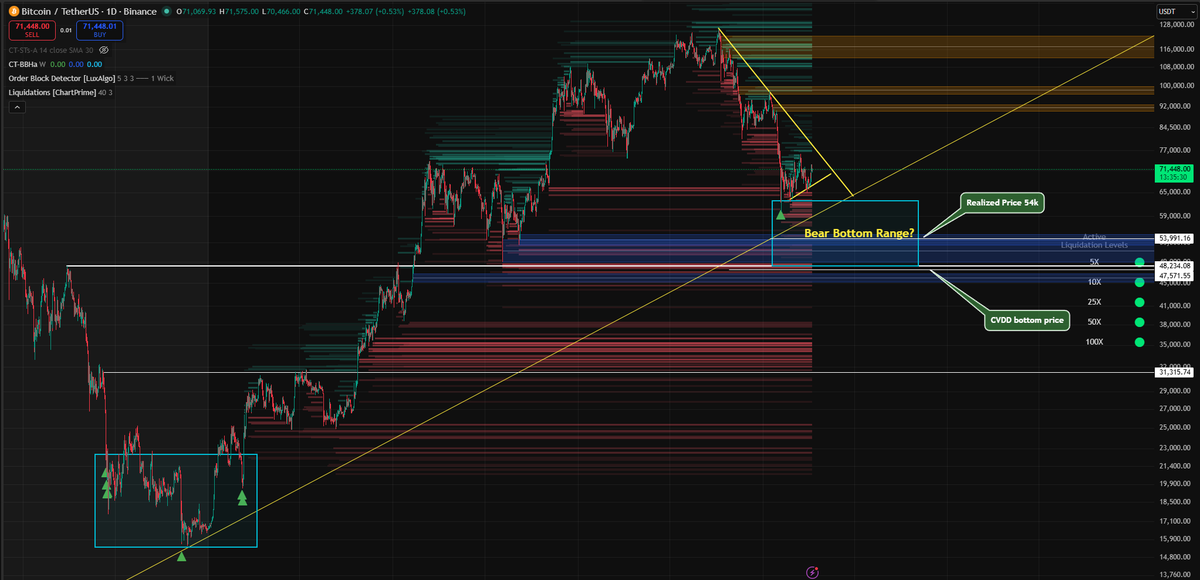Click the 25X liquidation level green dot

[1139, 302]
